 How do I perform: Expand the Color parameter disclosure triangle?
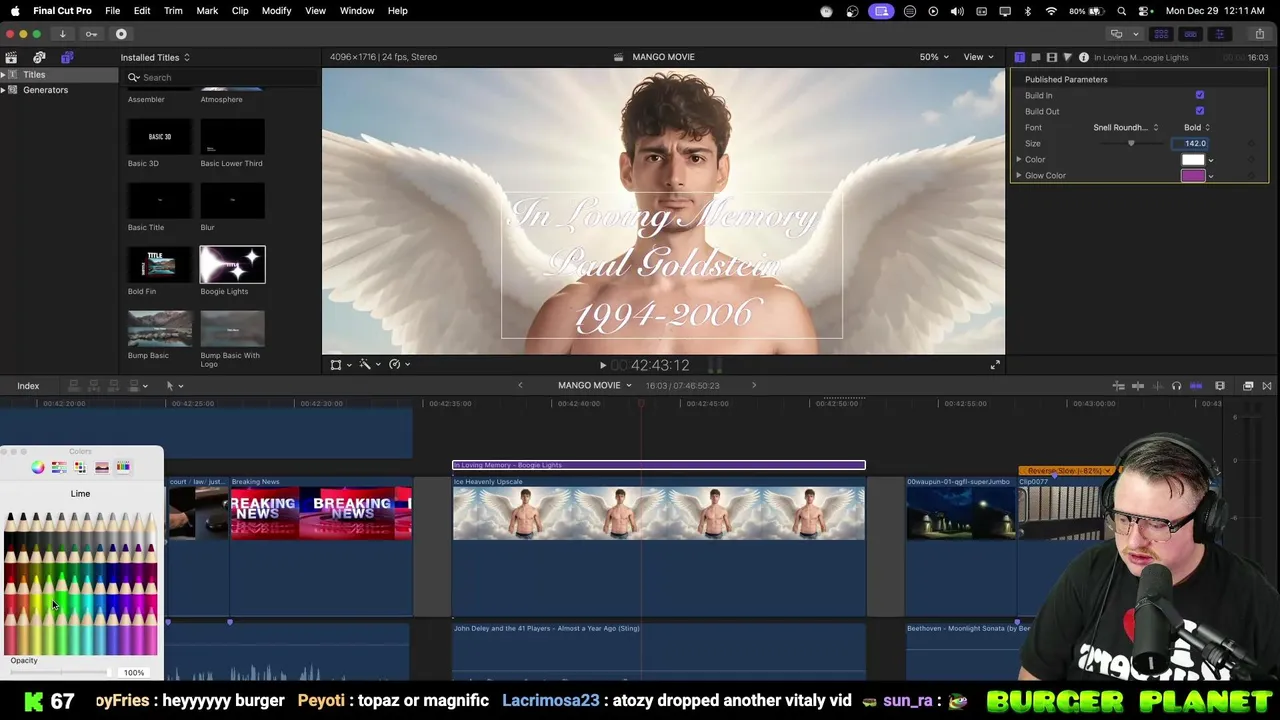[x=1019, y=160]
